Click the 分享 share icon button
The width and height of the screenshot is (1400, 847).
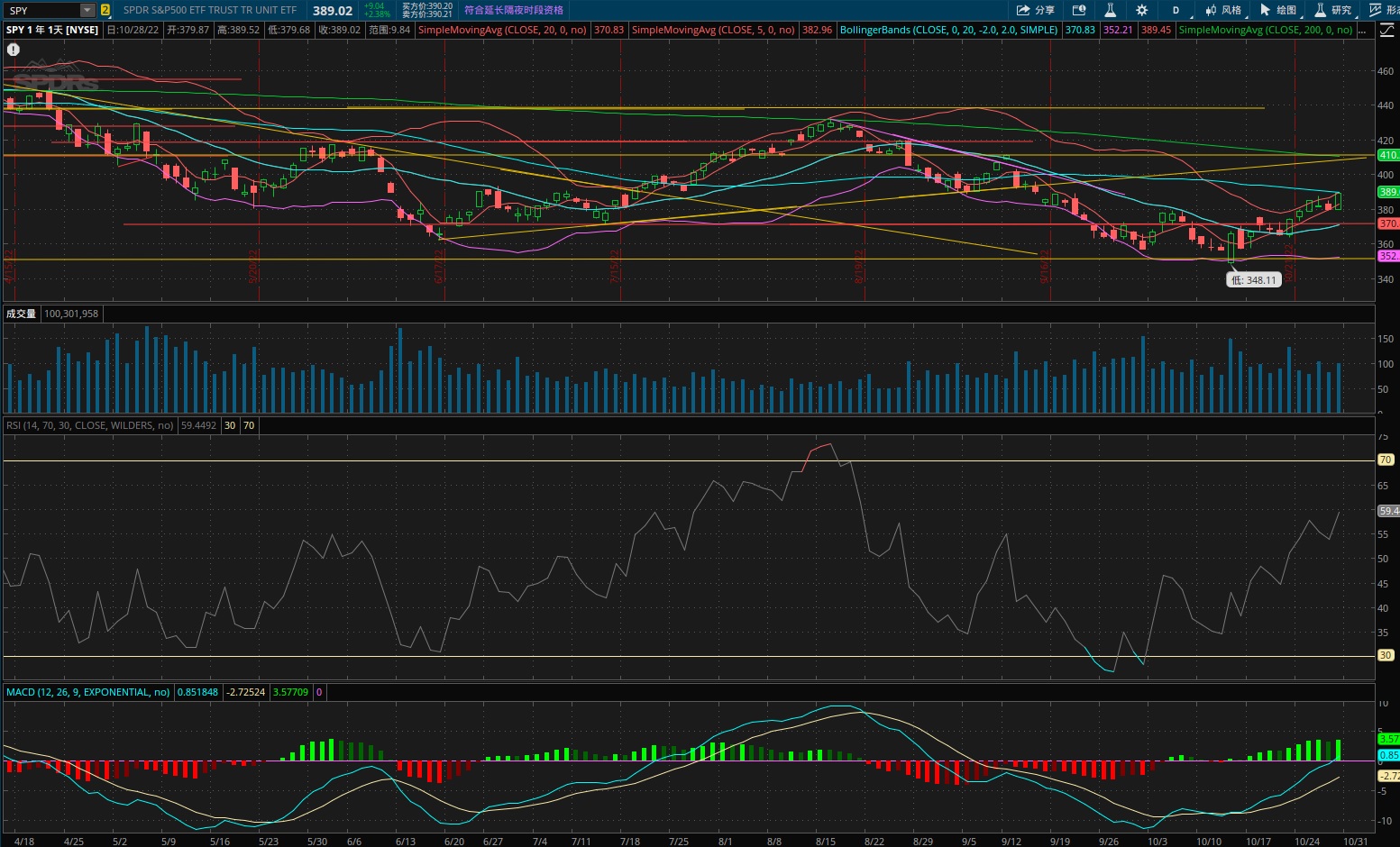click(1035, 11)
